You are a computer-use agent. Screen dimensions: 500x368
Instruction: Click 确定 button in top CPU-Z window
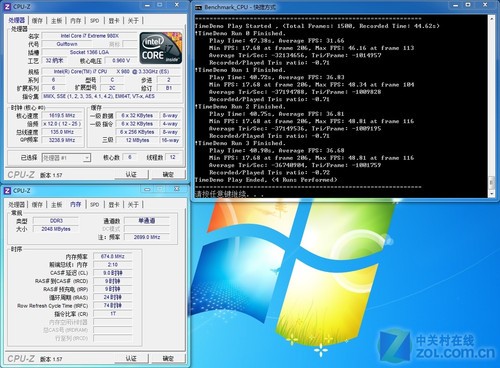(168, 174)
